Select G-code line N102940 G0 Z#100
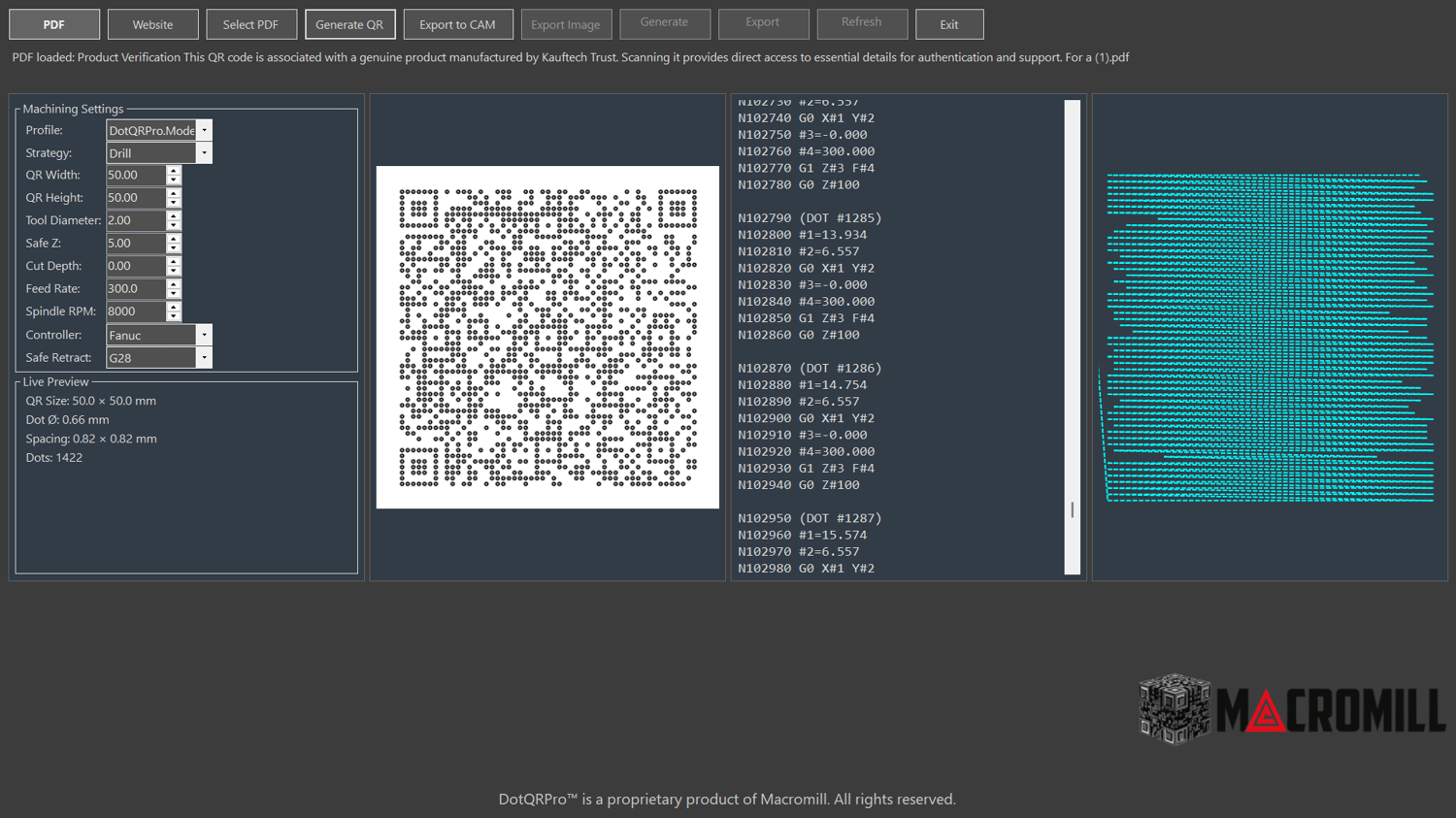The height and width of the screenshot is (818, 1456). (x=799, y=485)
